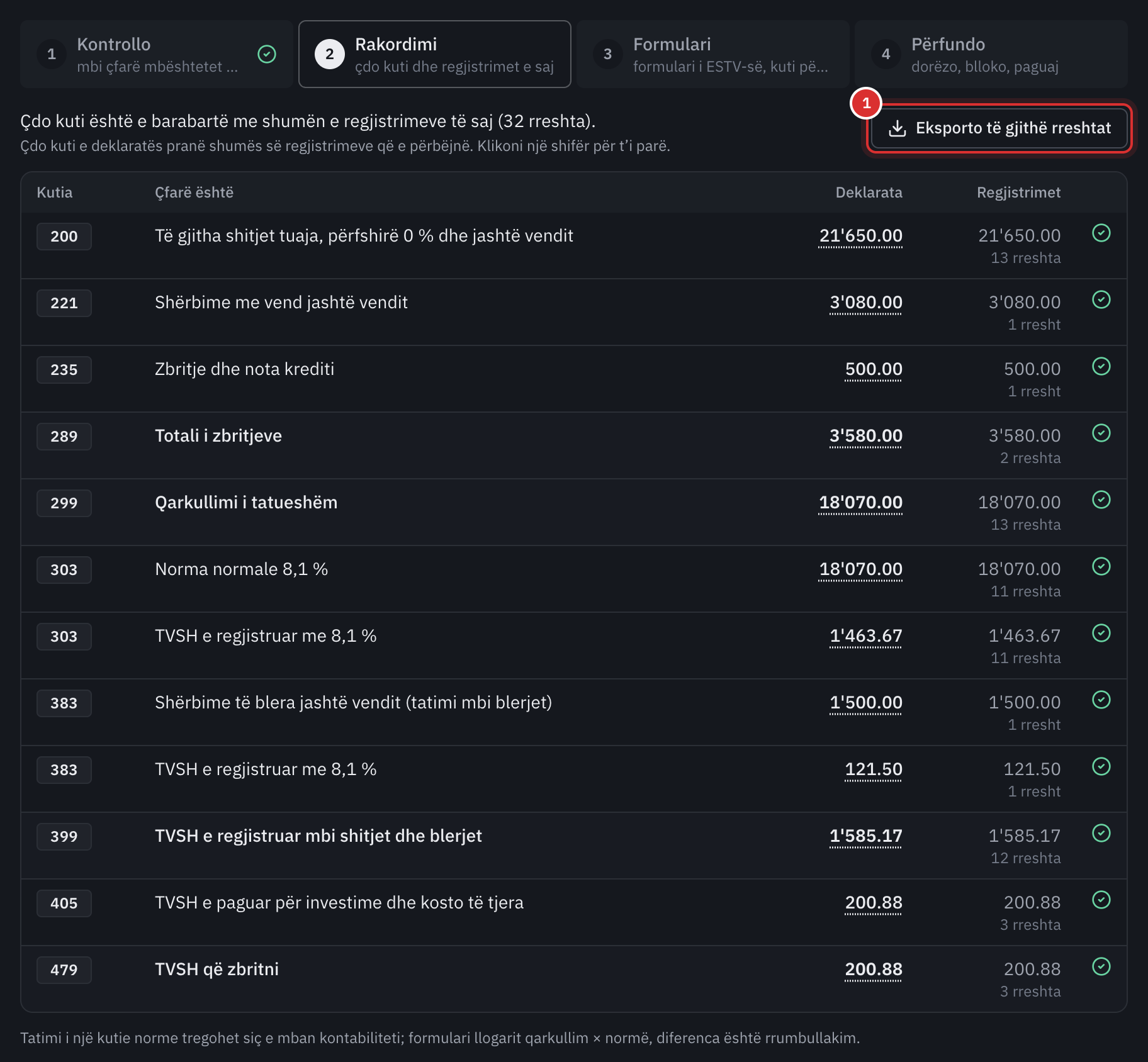
Task: Open declaration amount 3'080.00 for box 221
Action: [x=865, y=303]
